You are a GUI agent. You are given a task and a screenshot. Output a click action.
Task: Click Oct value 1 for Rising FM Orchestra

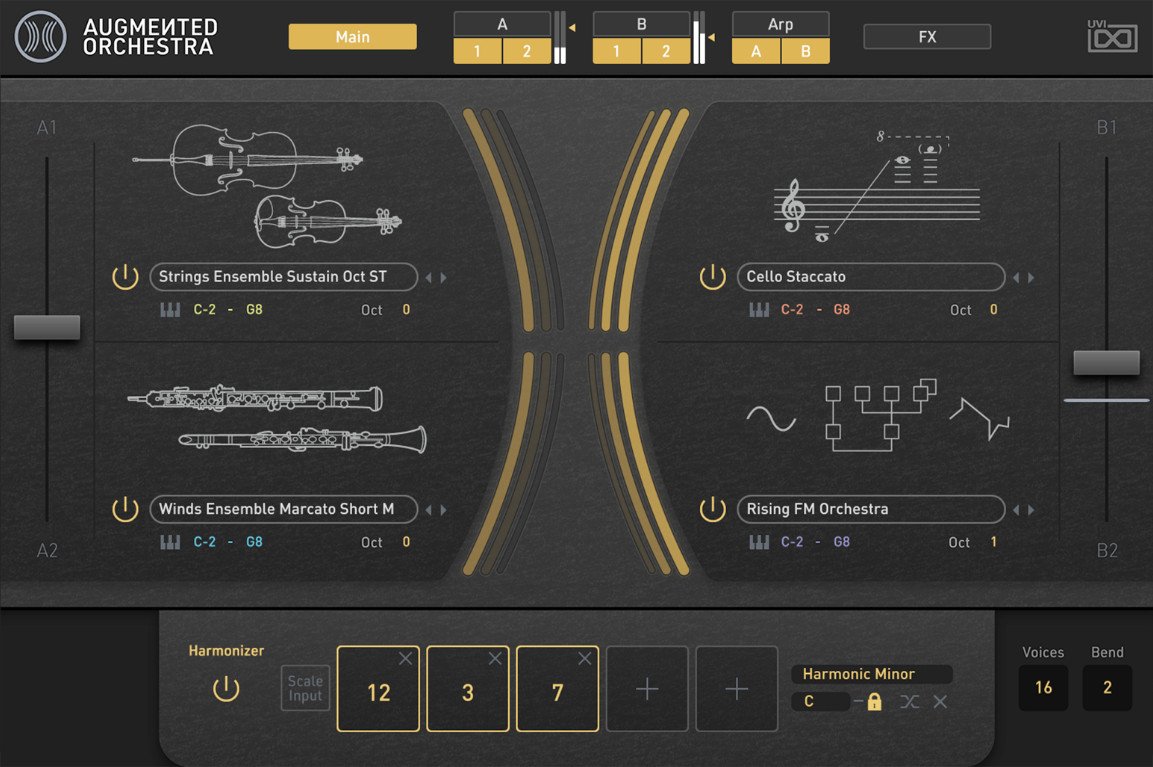point(993,542)
